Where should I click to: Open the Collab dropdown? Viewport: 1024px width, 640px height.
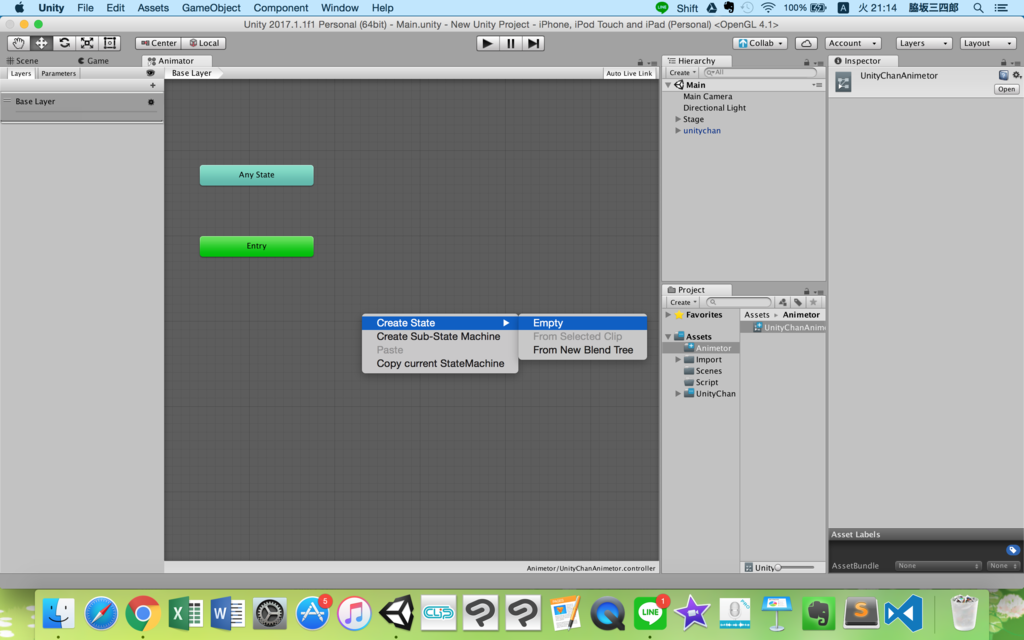point(760,43)
